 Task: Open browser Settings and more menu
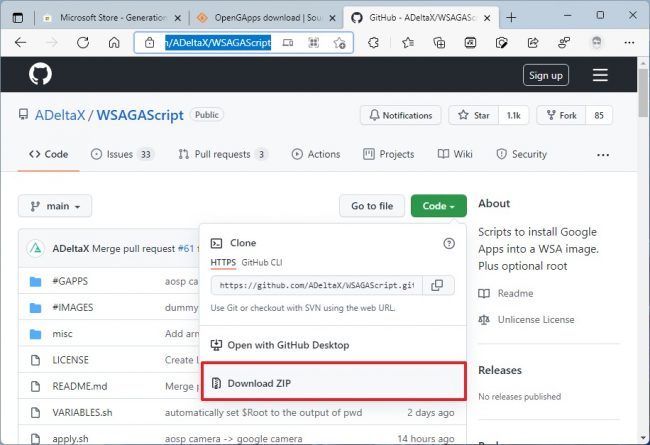629,42
